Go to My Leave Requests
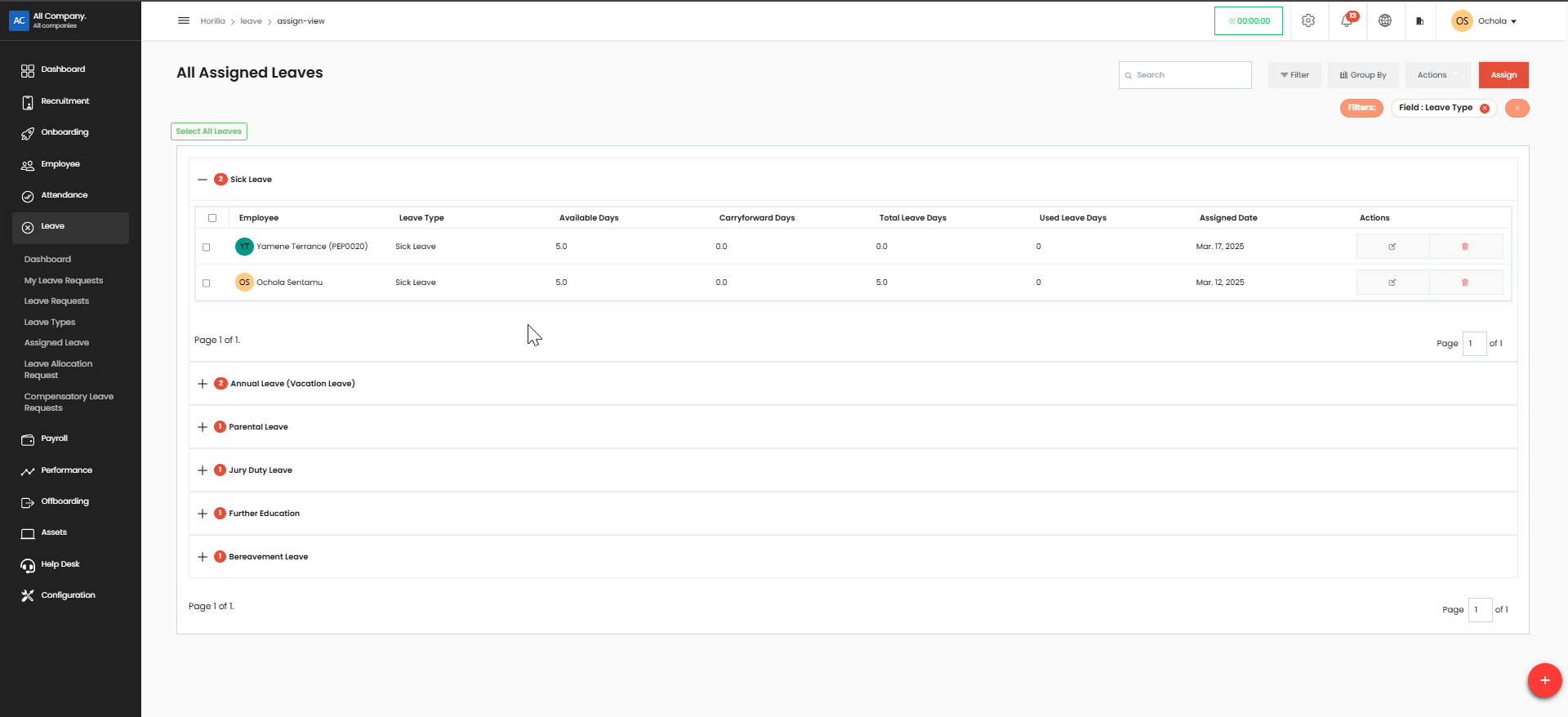 pyautogui.click(x=64, y=281)
